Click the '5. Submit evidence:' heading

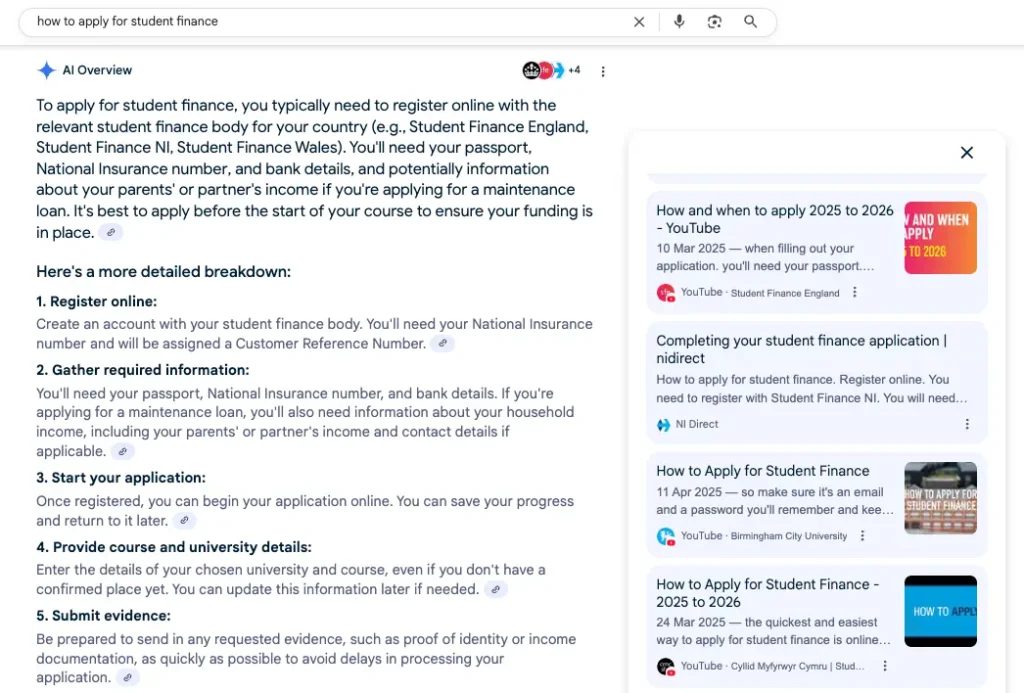pos(103,616)
